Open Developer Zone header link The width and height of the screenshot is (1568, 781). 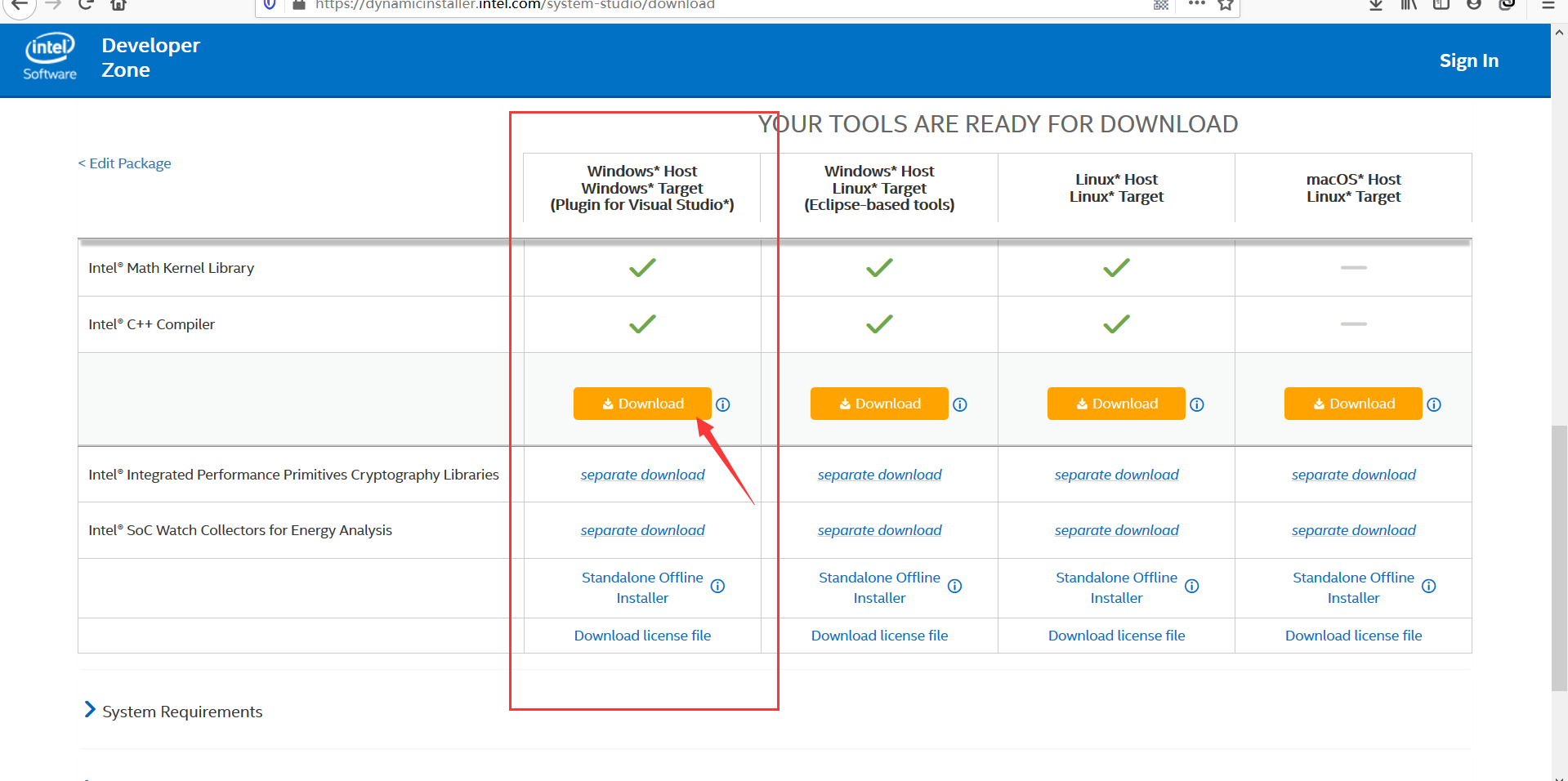point(150,58)
